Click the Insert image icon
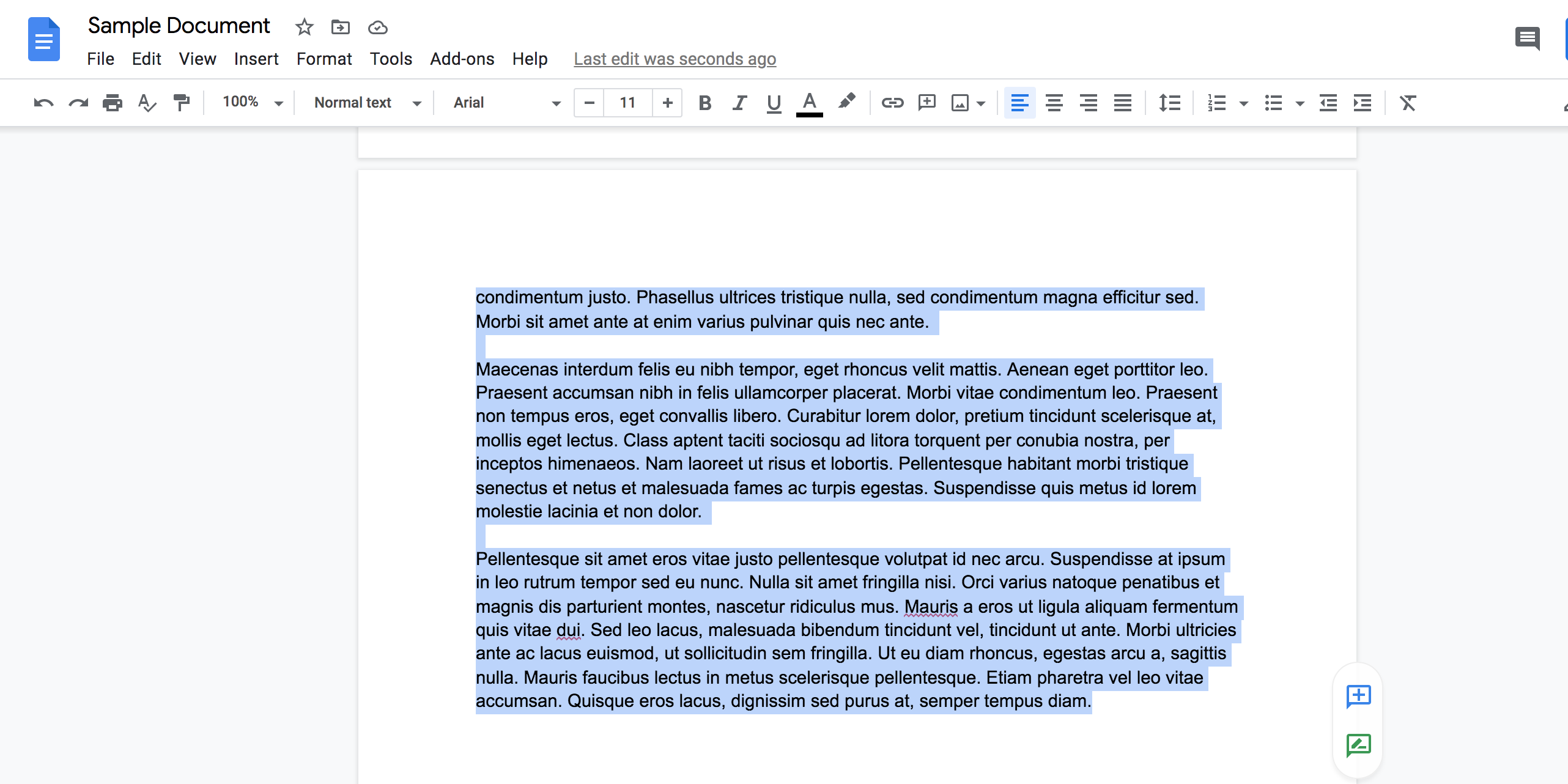 coord(959,102)
